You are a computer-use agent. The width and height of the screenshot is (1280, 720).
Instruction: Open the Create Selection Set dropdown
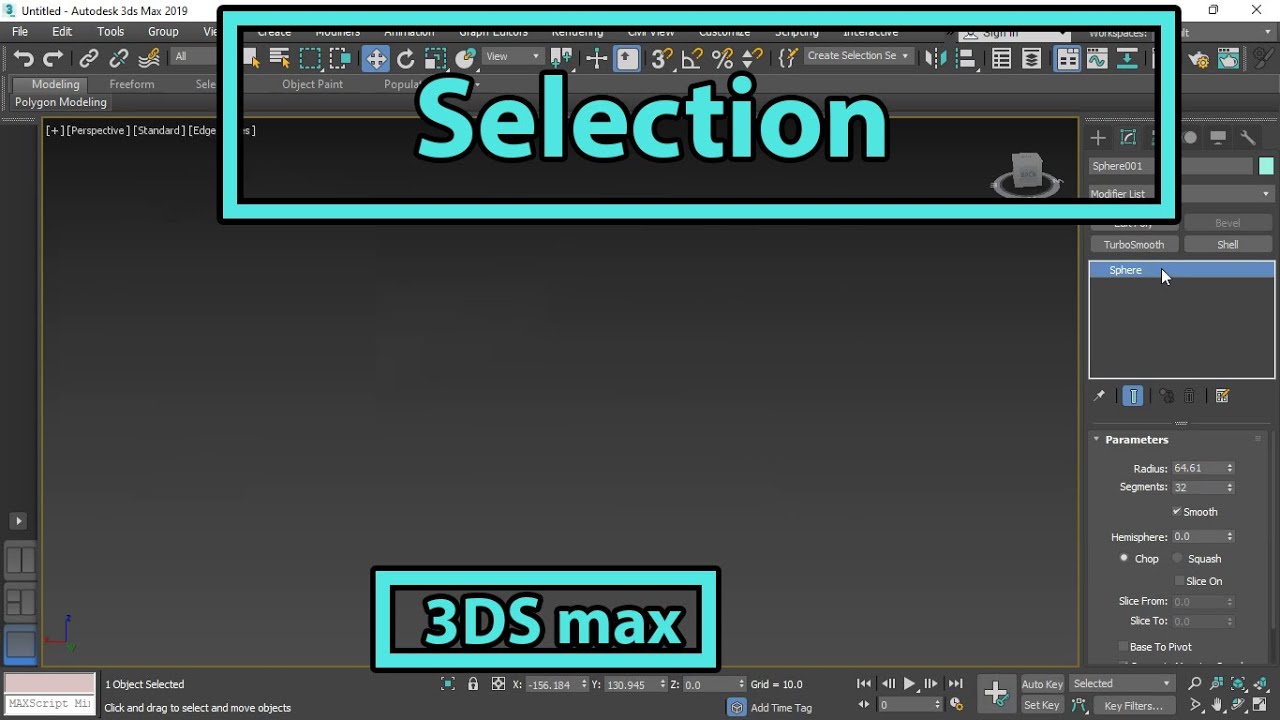click(x=858, y=56)
